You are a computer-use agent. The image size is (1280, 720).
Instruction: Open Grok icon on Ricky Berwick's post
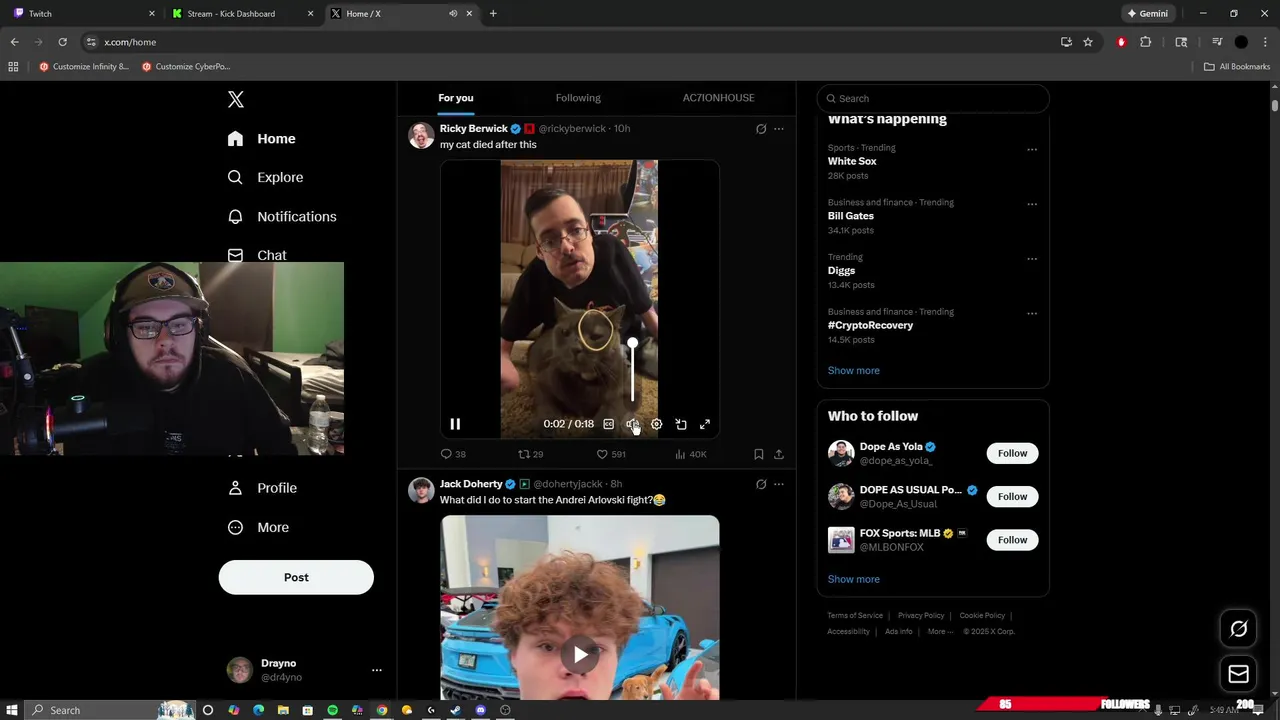(x=761, y=129)
